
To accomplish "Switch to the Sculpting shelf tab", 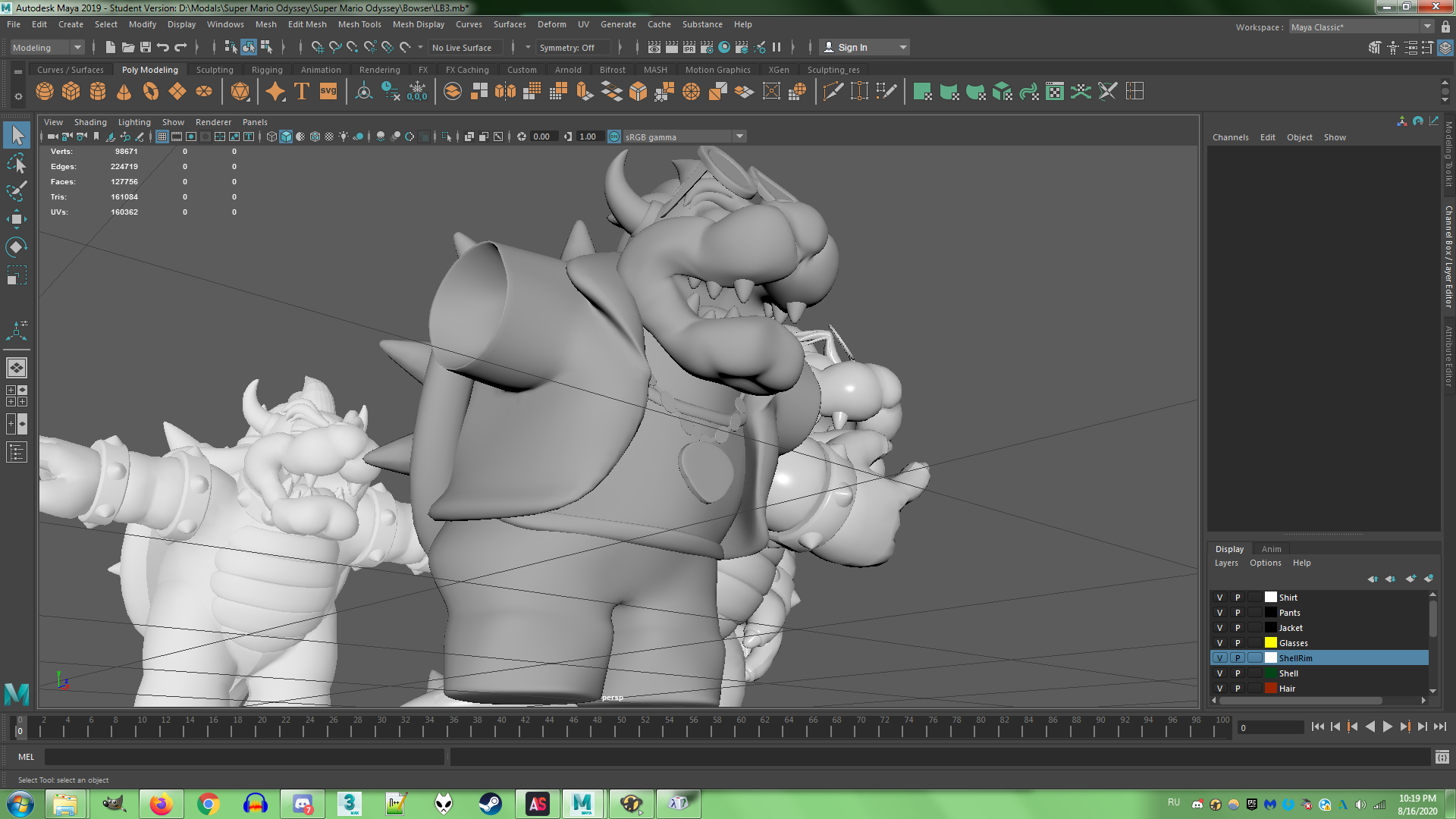I will pos(215,70).
